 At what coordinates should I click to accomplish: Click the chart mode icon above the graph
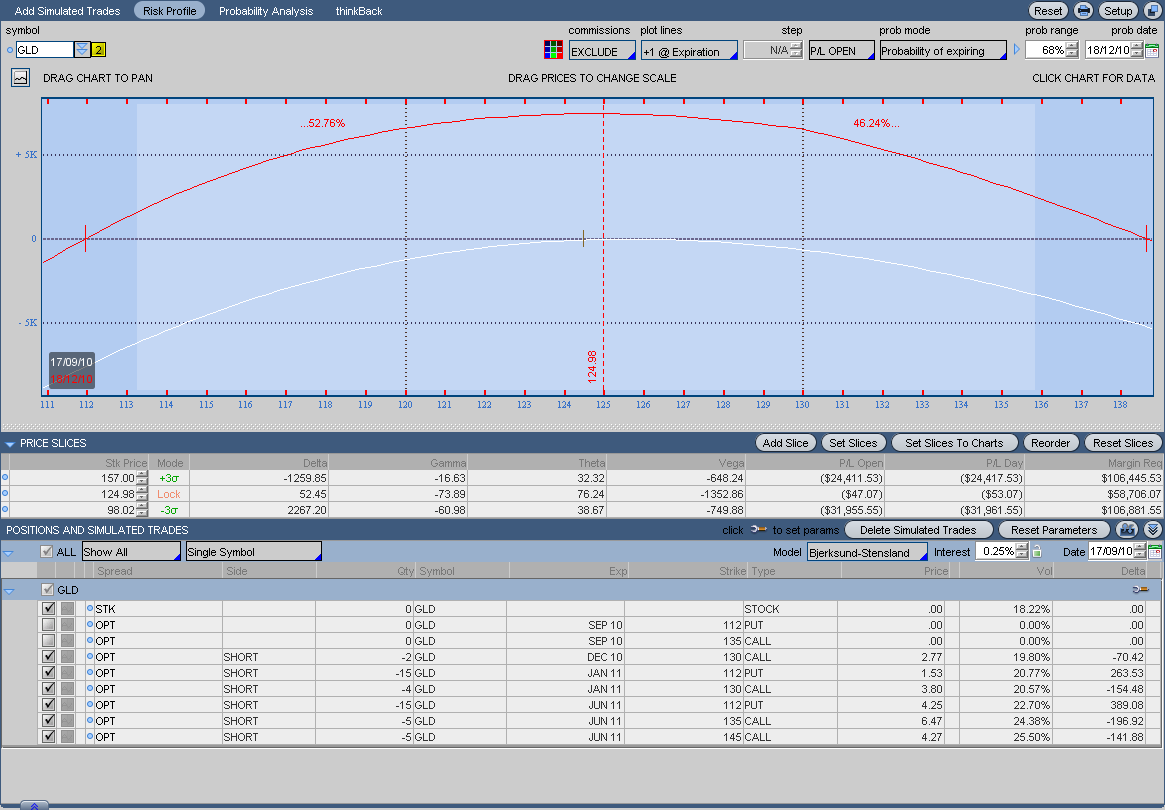click(20, 77)
